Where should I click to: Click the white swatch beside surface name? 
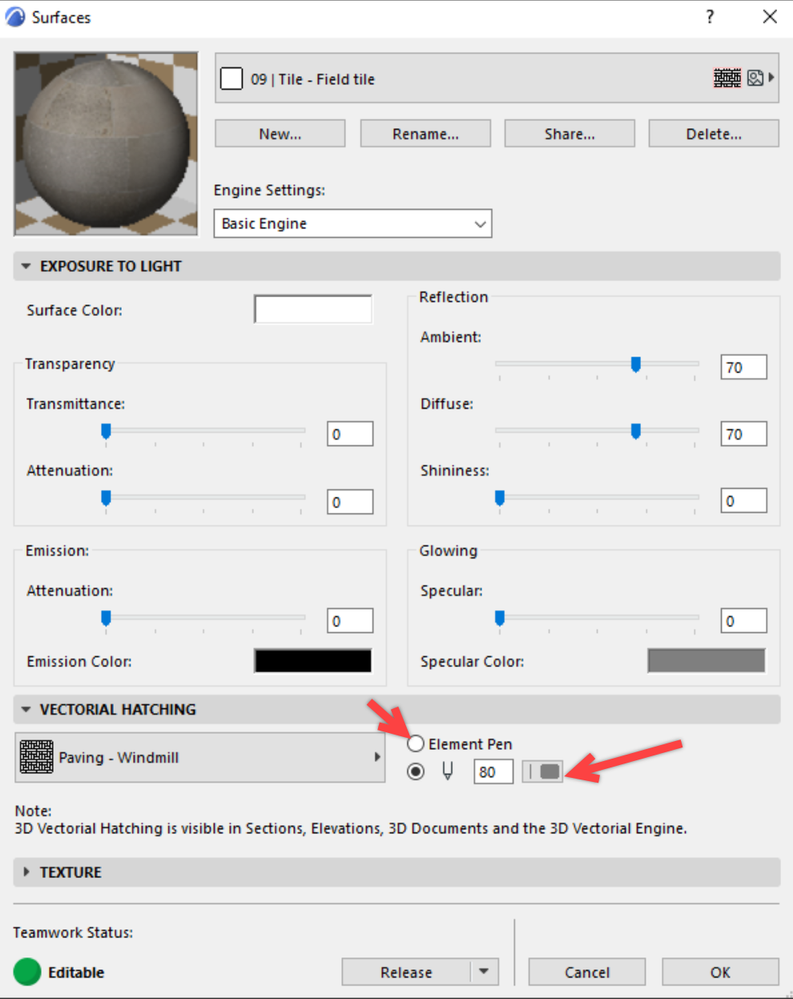231,79
